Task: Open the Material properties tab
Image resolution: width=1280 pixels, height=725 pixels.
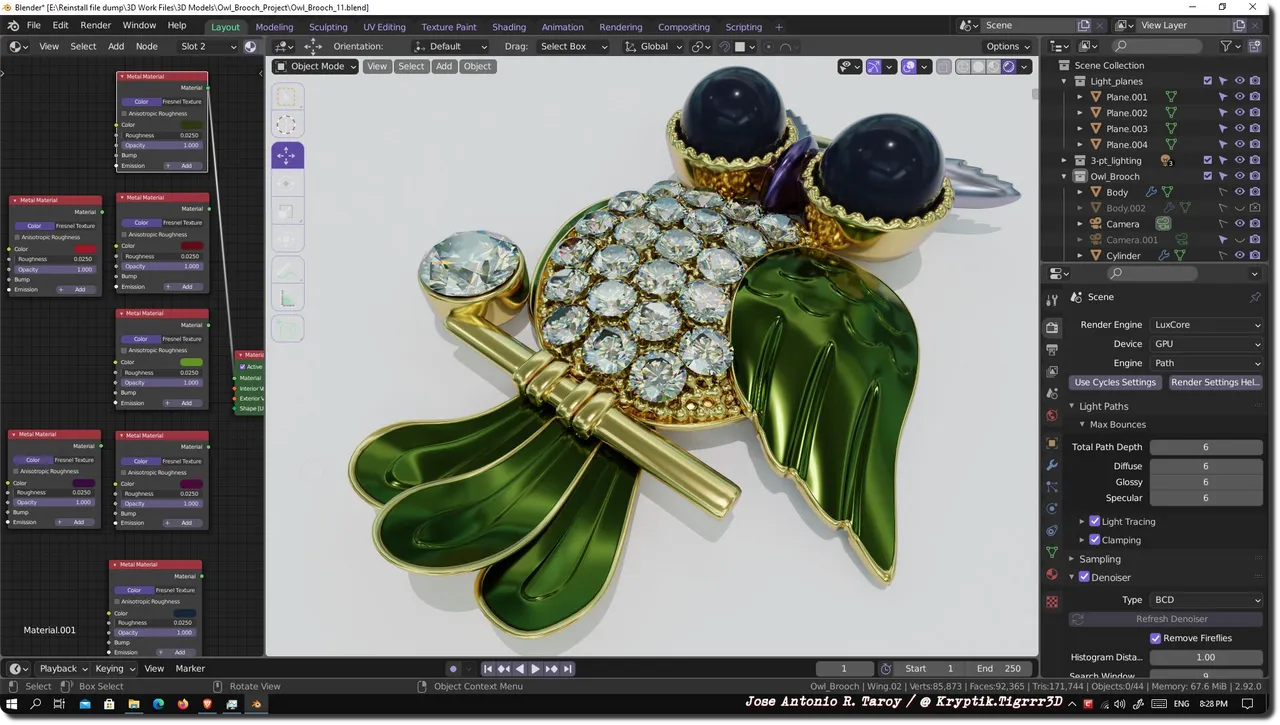Action: pos(1052,575)
